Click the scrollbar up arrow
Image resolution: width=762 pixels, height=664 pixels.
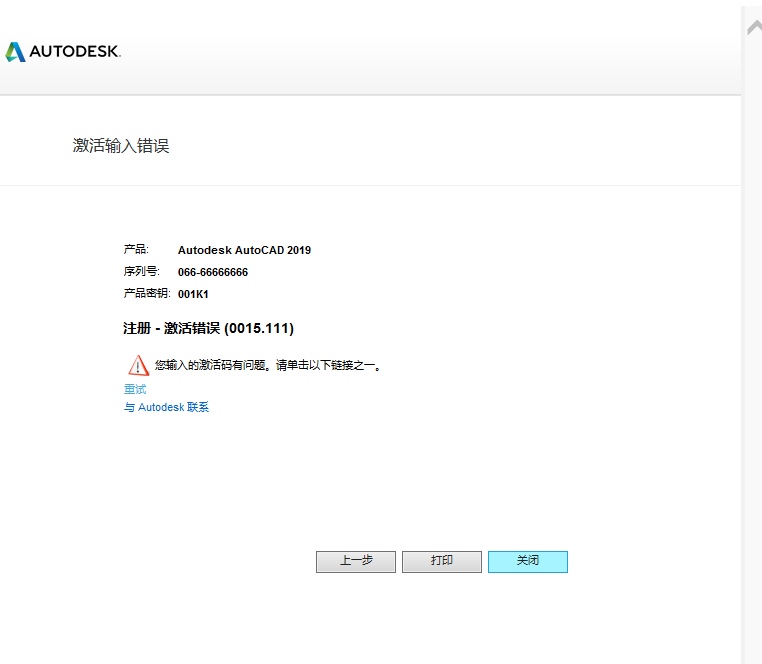755,27
